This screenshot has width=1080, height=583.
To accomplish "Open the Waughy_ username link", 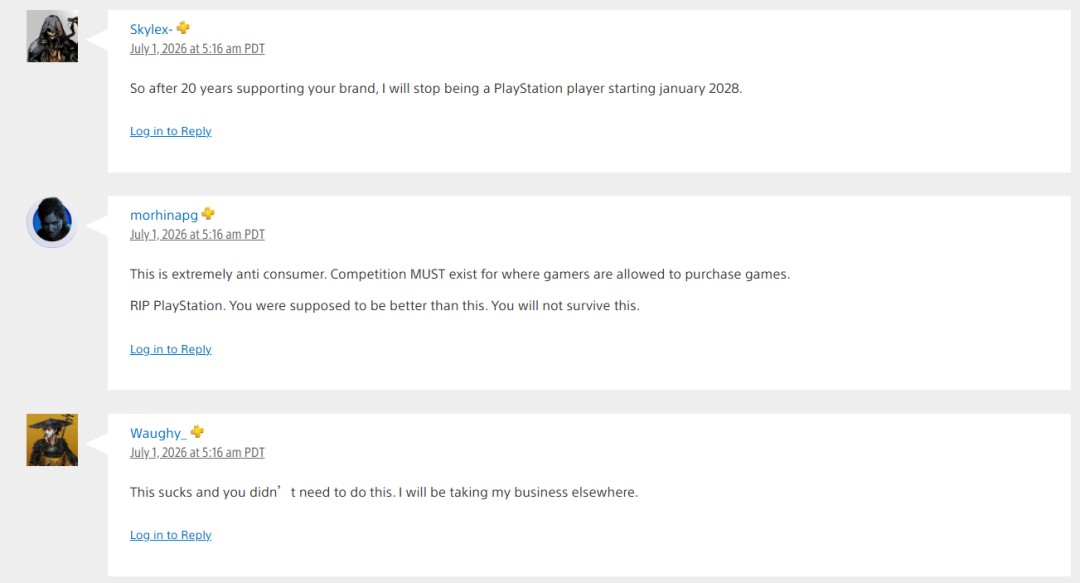I will coord(158,433).
